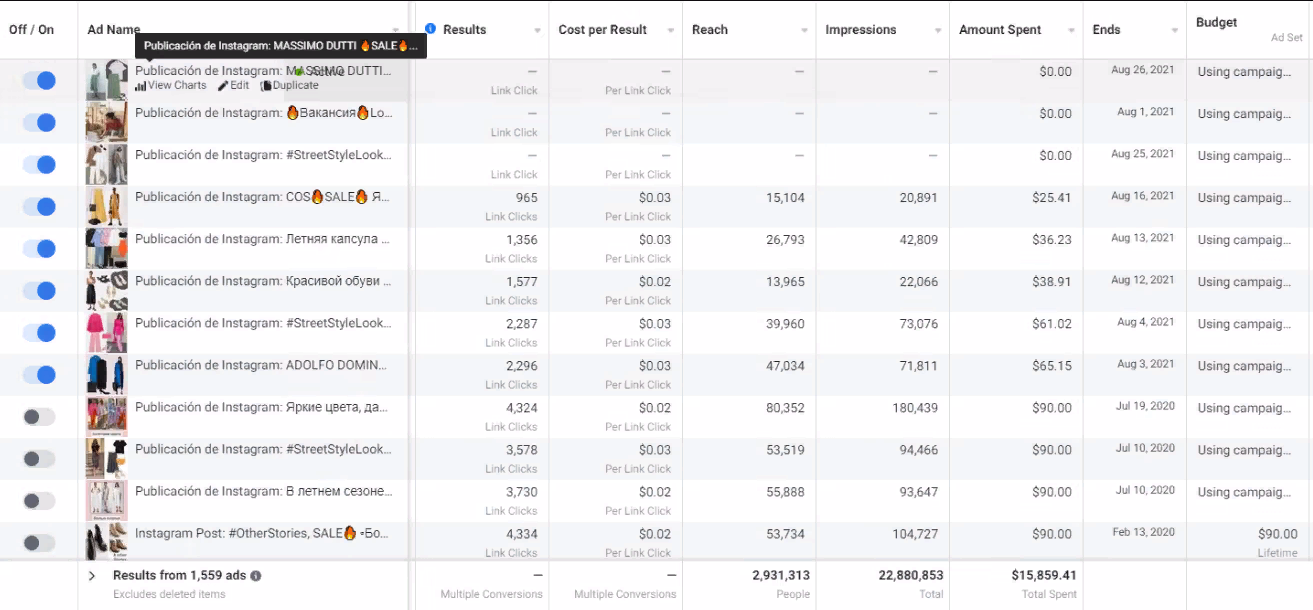This screenshot has height=610, width=1313.
Task: Click the Edit pencil icon
Action: 223,86
